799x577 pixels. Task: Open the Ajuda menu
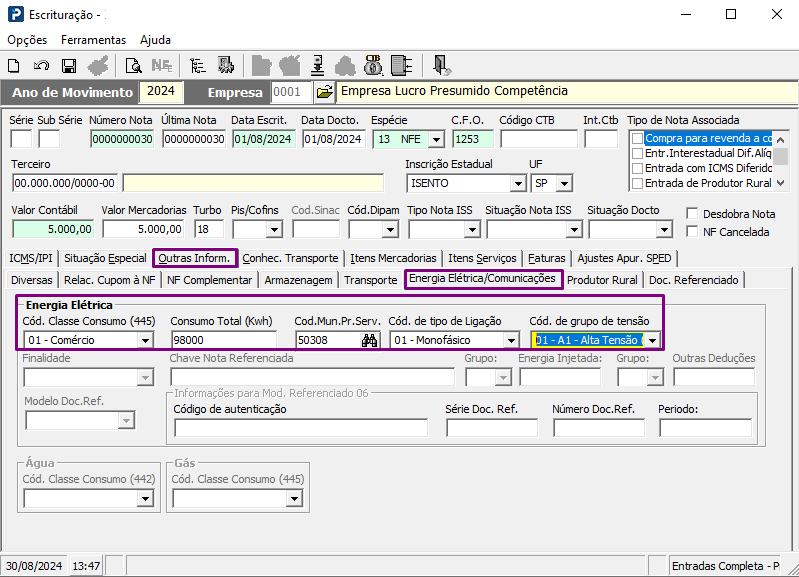[155, 40]
